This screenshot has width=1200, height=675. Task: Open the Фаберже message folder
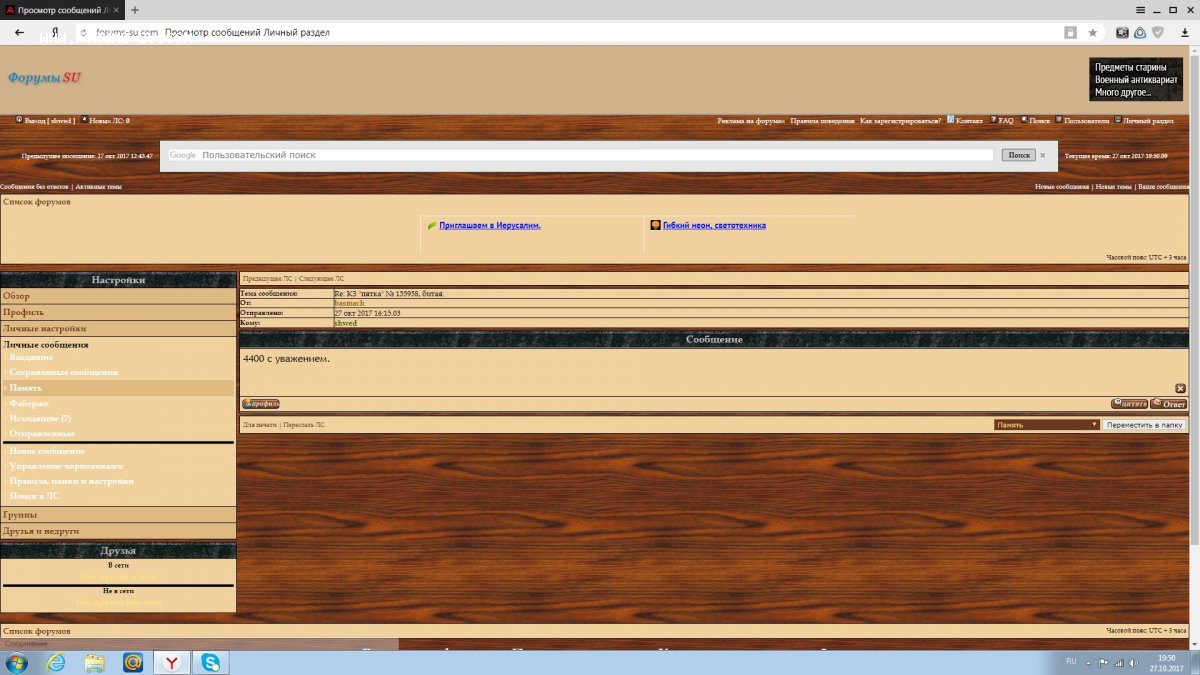point(29,403)
